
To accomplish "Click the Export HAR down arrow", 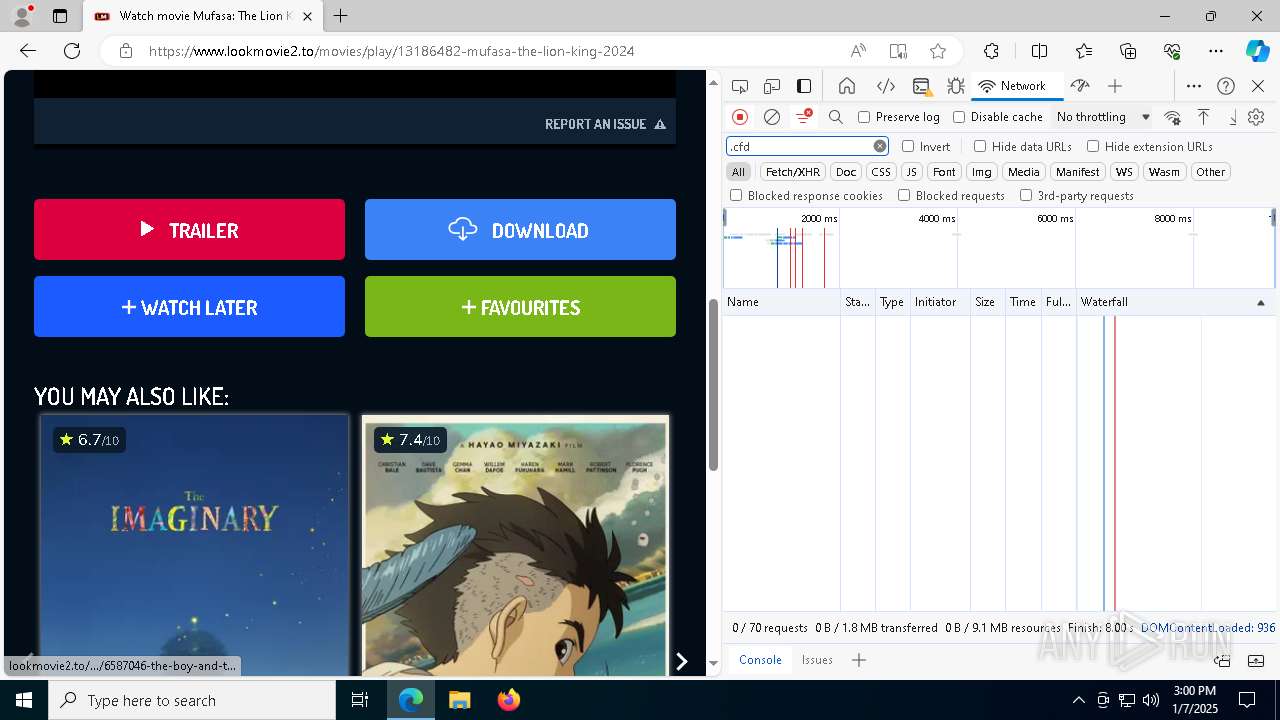I will click(x=1232, y=117).
